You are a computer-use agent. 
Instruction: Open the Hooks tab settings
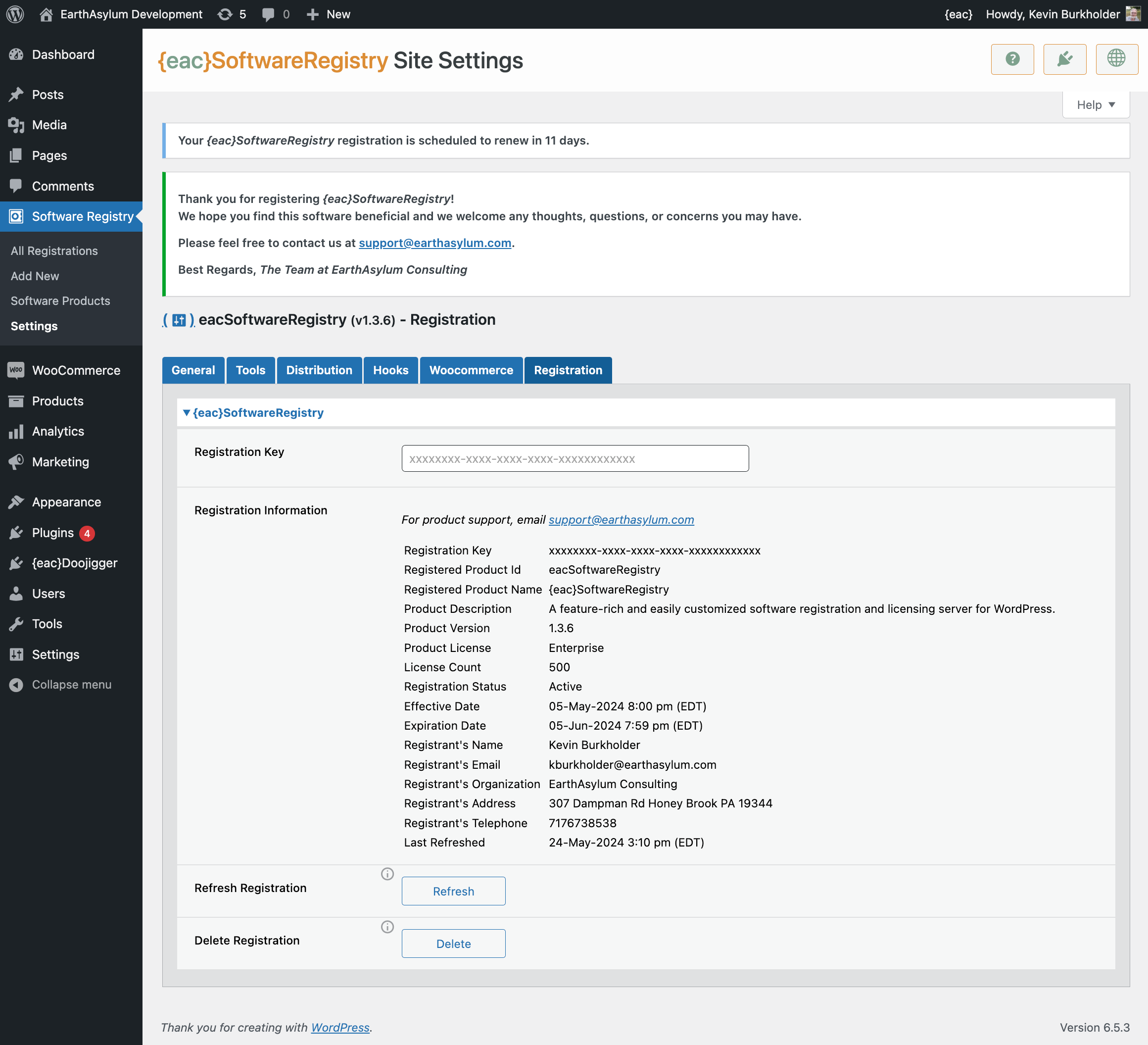pos(391,370)
